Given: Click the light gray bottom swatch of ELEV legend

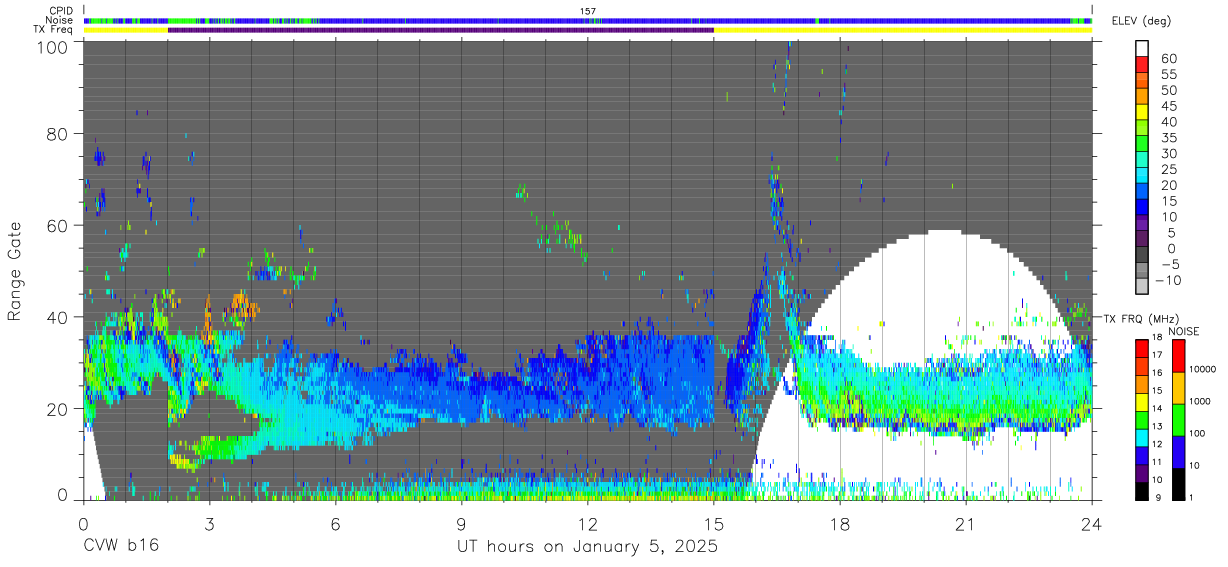Looking at the screenshot, I should pyautogui.click(x=1141, y=286).
